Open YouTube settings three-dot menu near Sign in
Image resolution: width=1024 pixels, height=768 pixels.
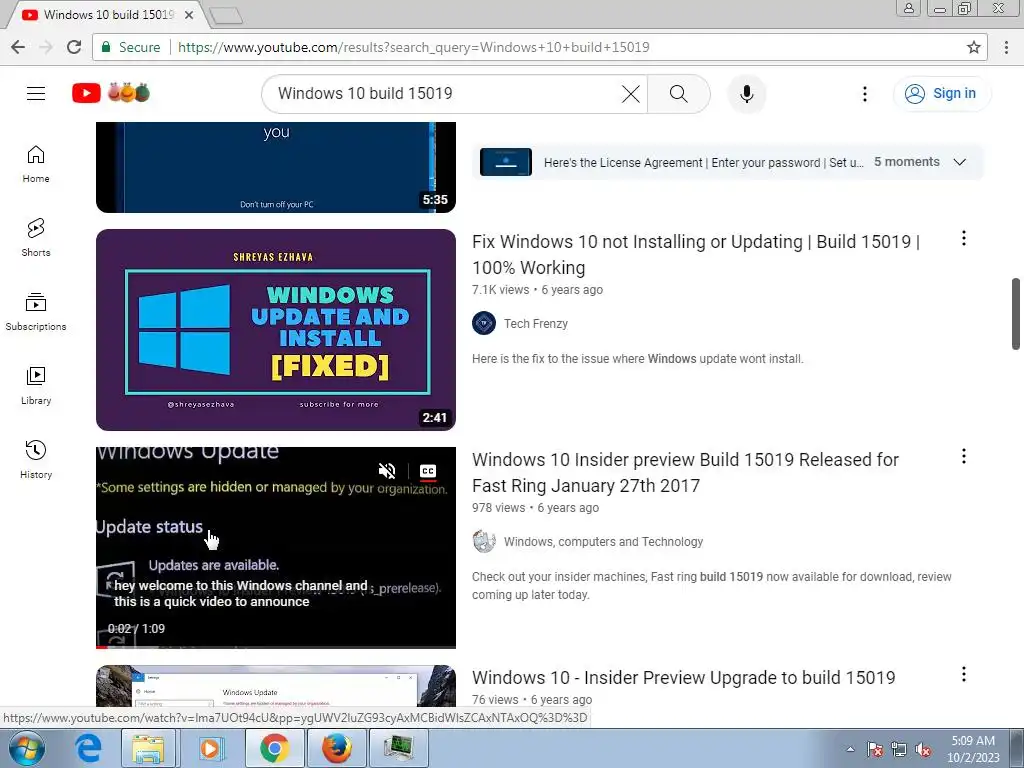(x=865, y=94)
